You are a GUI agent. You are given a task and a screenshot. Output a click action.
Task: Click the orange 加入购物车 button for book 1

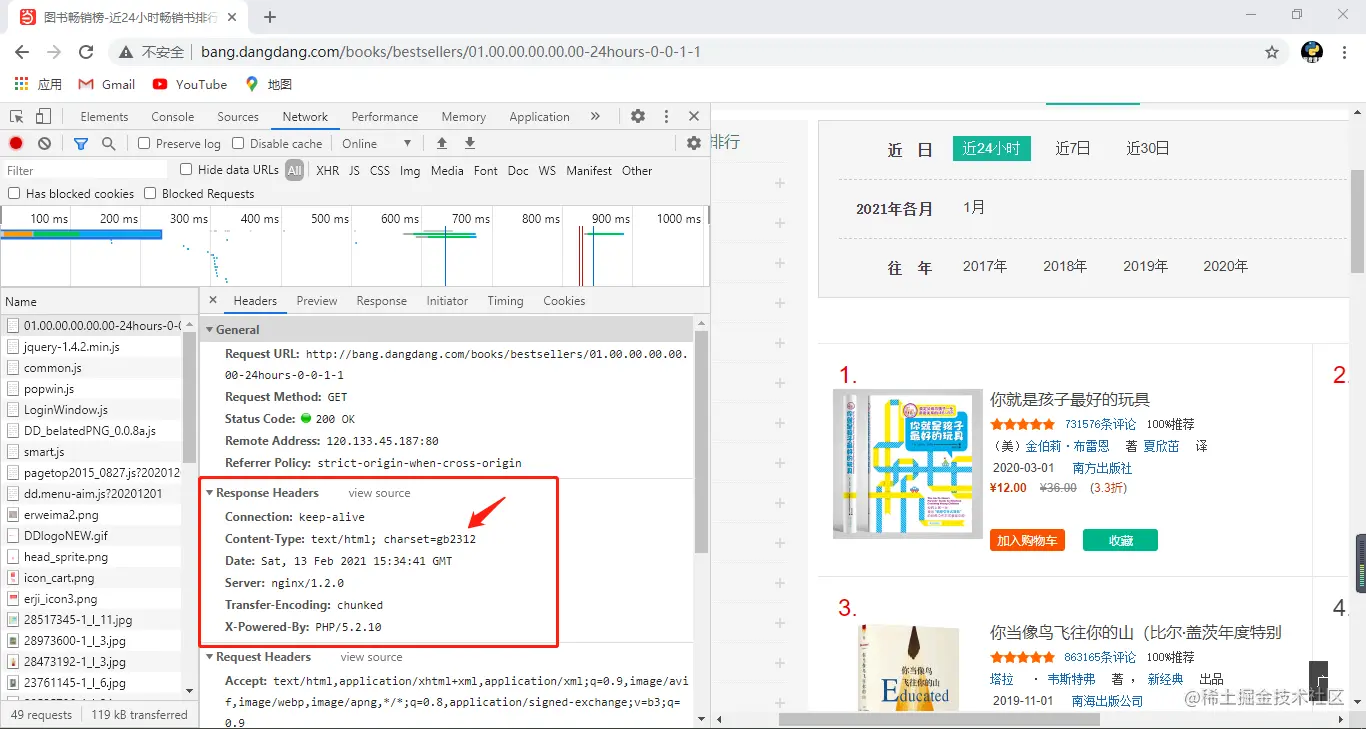coord(1027,540)
